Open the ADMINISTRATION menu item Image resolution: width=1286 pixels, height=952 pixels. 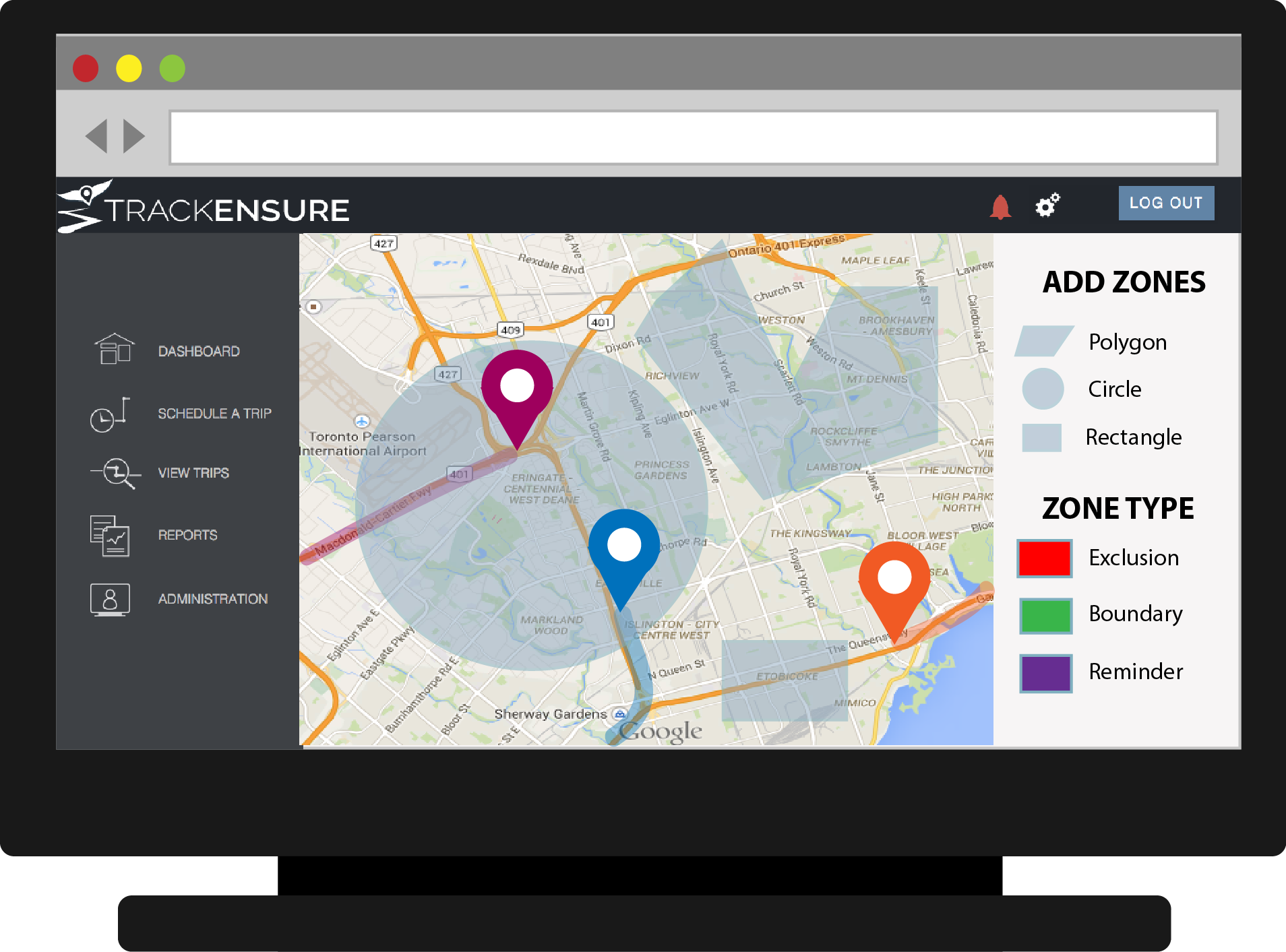(212, 599)
